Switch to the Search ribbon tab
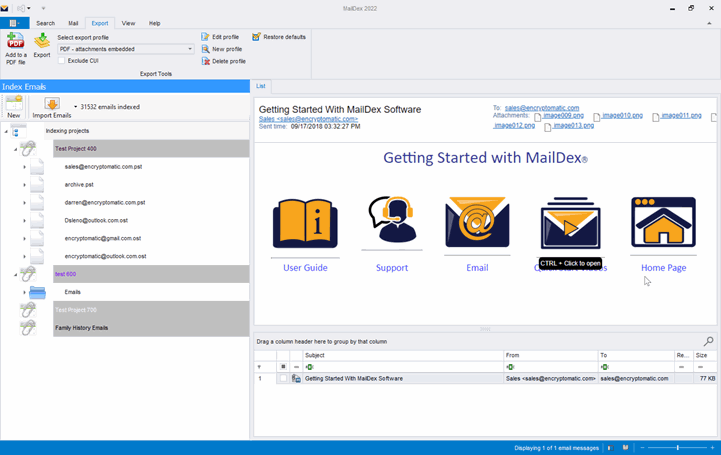This screenshot has height=455, width=721. pos(46,23)
